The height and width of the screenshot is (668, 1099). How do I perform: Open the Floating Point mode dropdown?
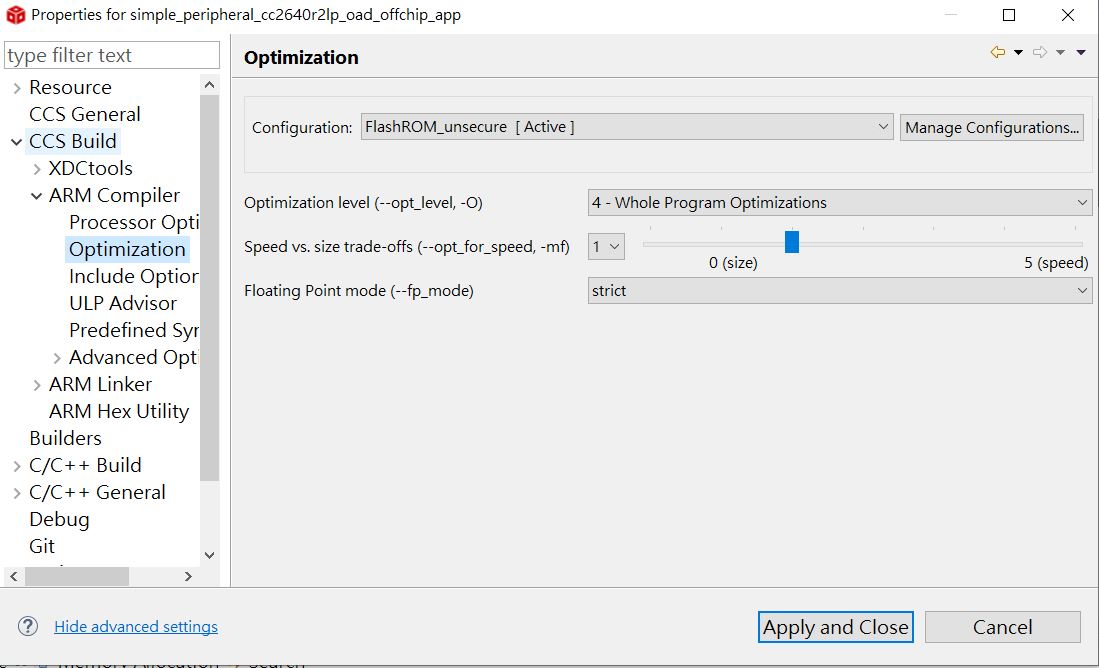840,291
